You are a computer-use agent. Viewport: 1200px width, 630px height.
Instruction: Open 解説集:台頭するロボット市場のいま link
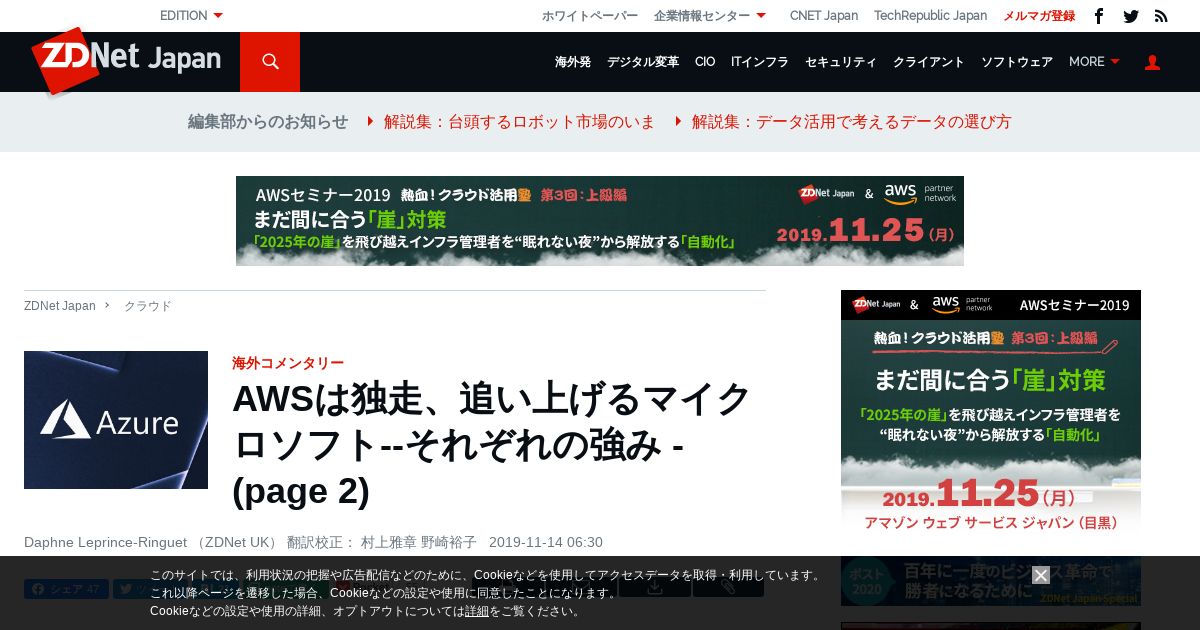pyautogui.click(x=519, y=122)
